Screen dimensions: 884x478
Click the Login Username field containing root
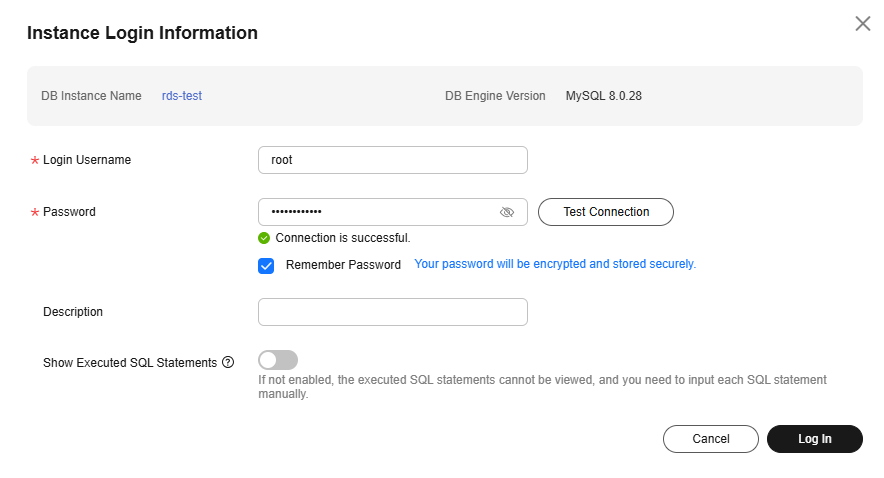393,160
